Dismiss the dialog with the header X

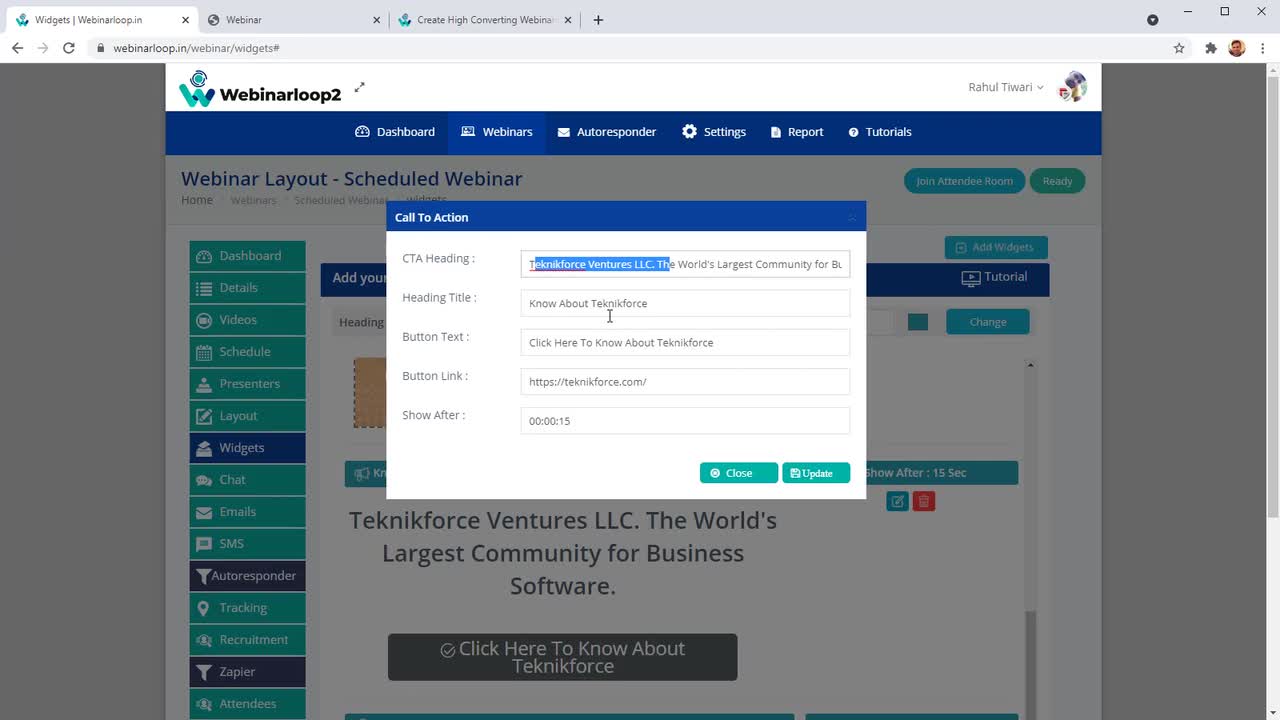click(x=852, y=218)
